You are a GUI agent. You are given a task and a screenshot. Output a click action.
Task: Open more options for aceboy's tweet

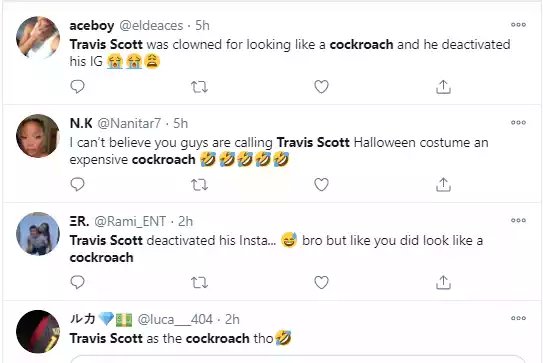518,25
